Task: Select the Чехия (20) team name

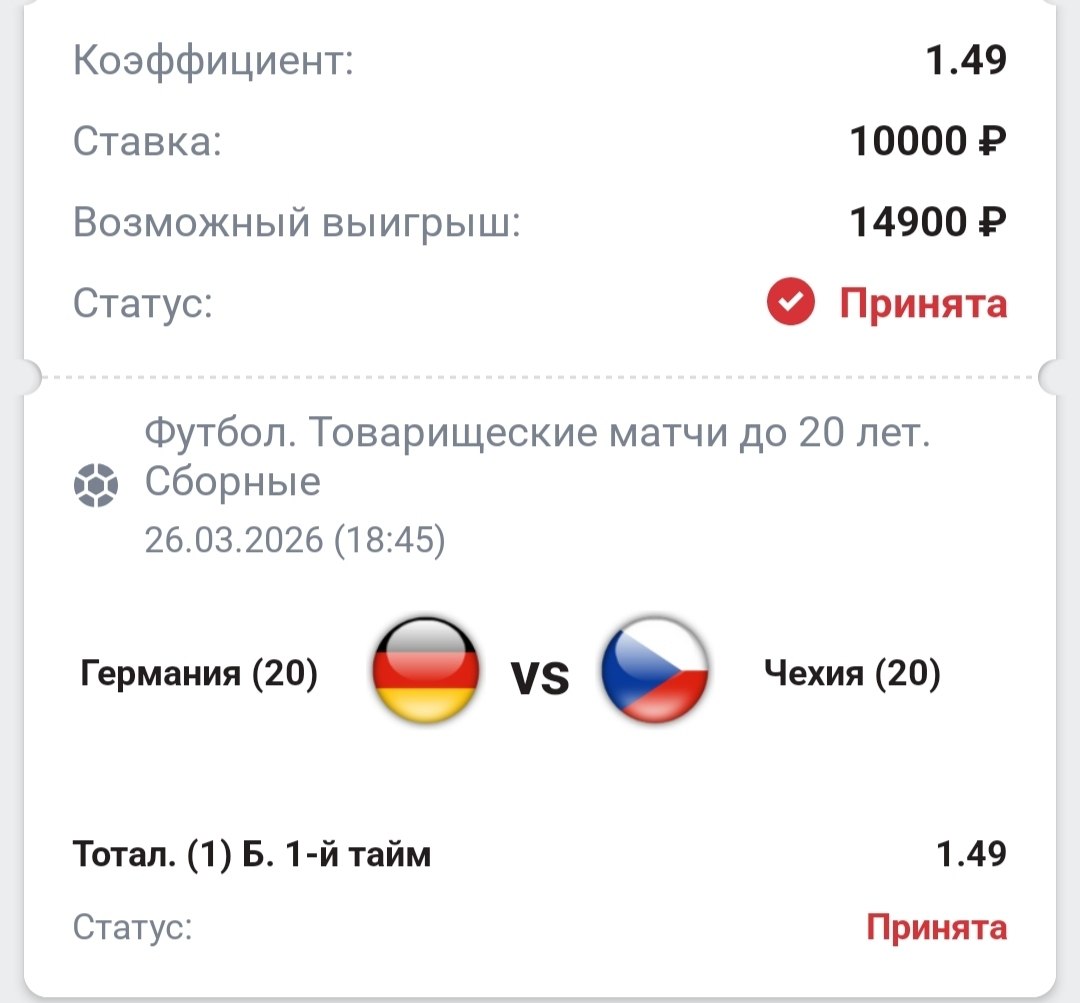Action: pos(852,674)
